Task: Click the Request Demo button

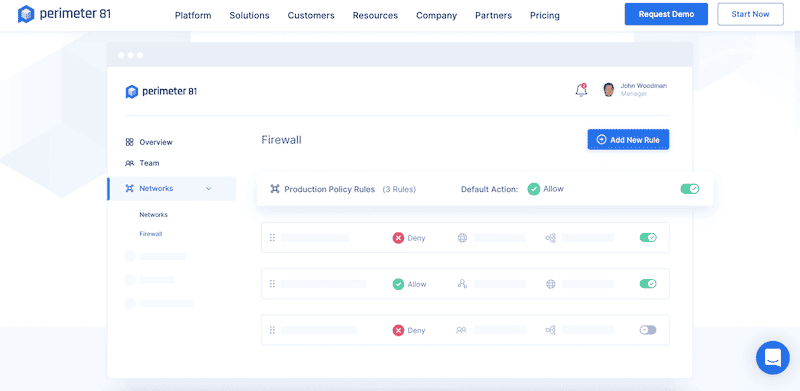Action: click(x=666, y=14)
